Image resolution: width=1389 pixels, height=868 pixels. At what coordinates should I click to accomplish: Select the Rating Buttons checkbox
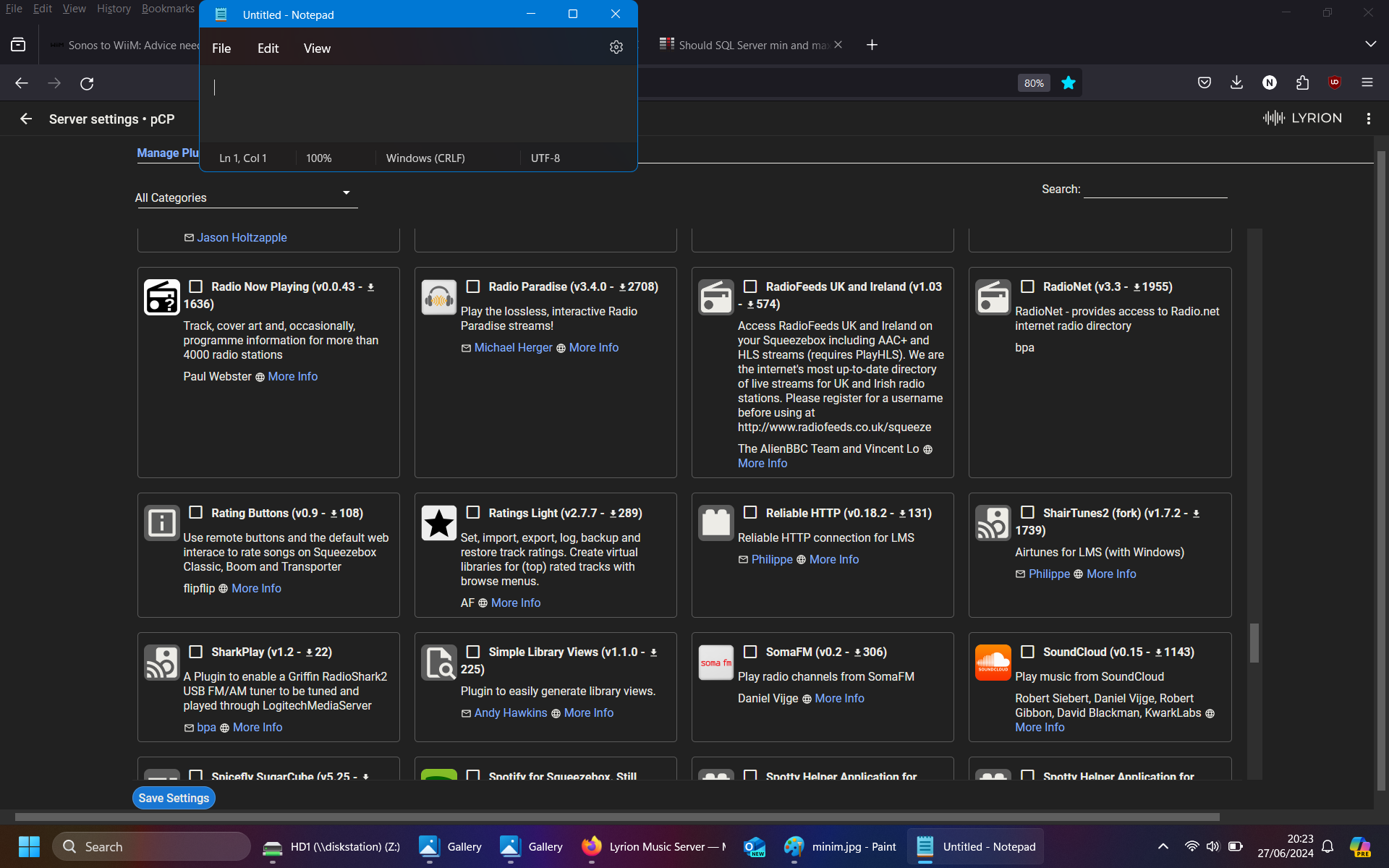coord(195,512)
